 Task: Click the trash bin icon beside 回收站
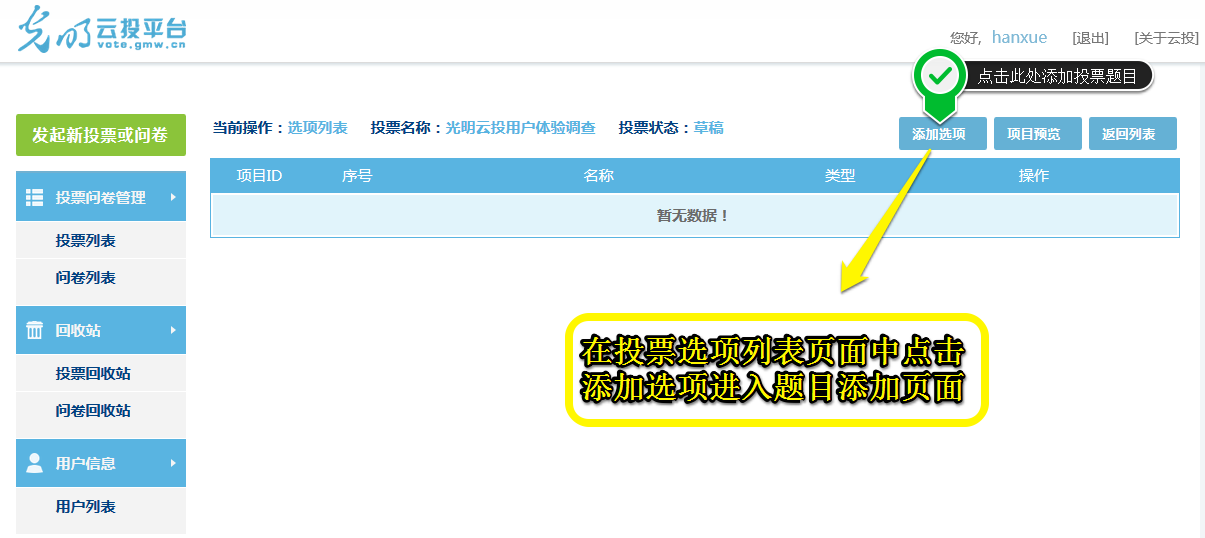pos(34,330)
